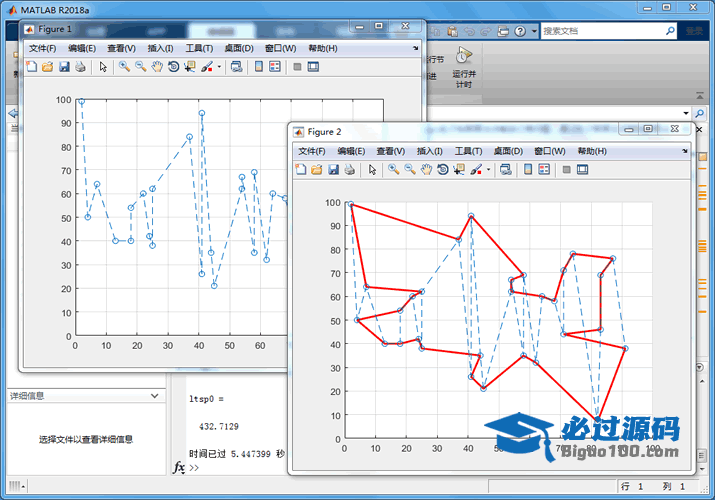
Task: Click the back arrow in MATLAB folder bar
Action: click(13, 113)
